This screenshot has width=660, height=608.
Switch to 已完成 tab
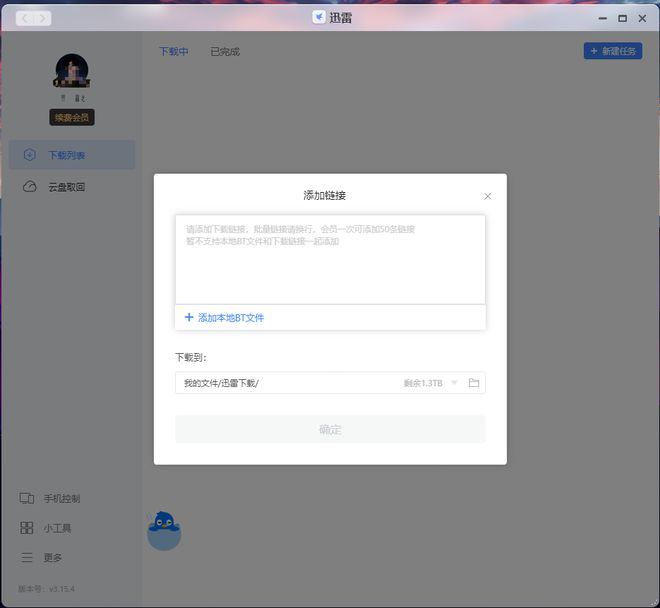click(225, 52)
